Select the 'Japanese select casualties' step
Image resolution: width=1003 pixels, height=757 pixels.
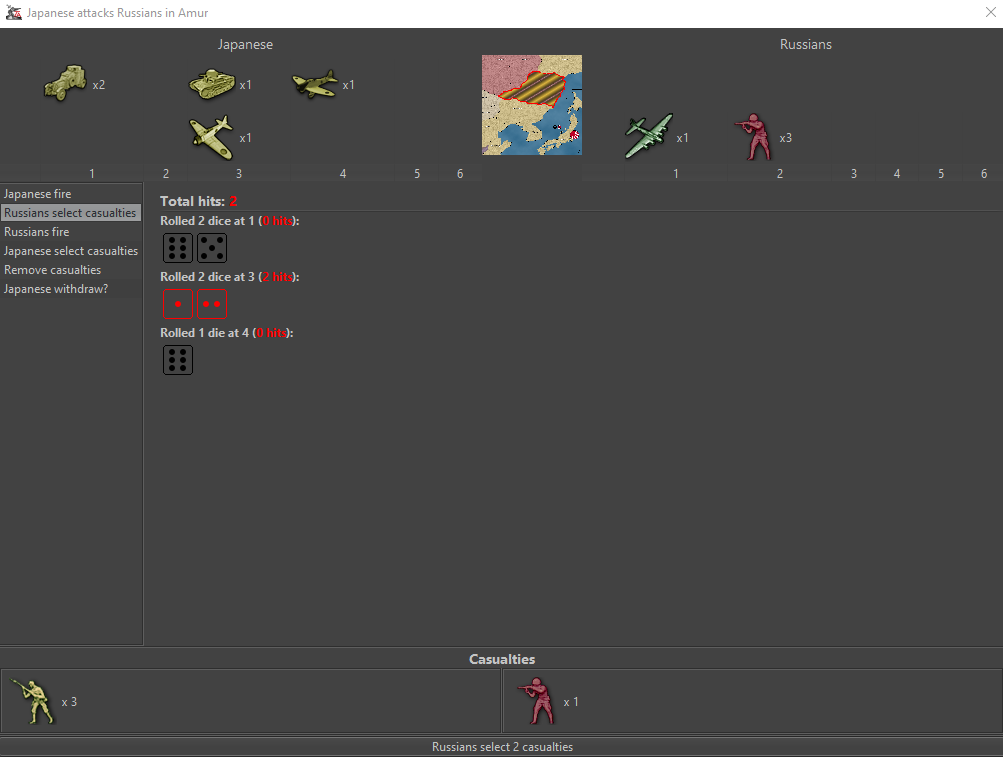[x=71, y=251]
